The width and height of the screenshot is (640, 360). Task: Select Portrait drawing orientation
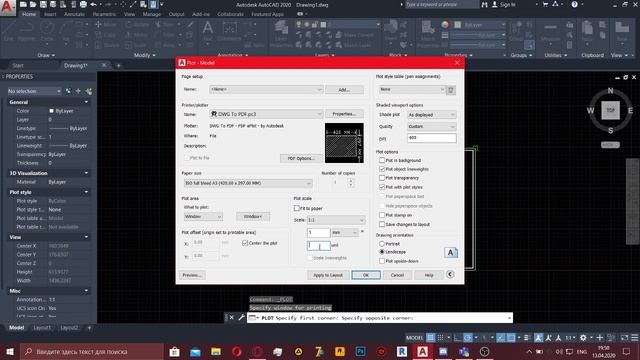pos(382,244)
